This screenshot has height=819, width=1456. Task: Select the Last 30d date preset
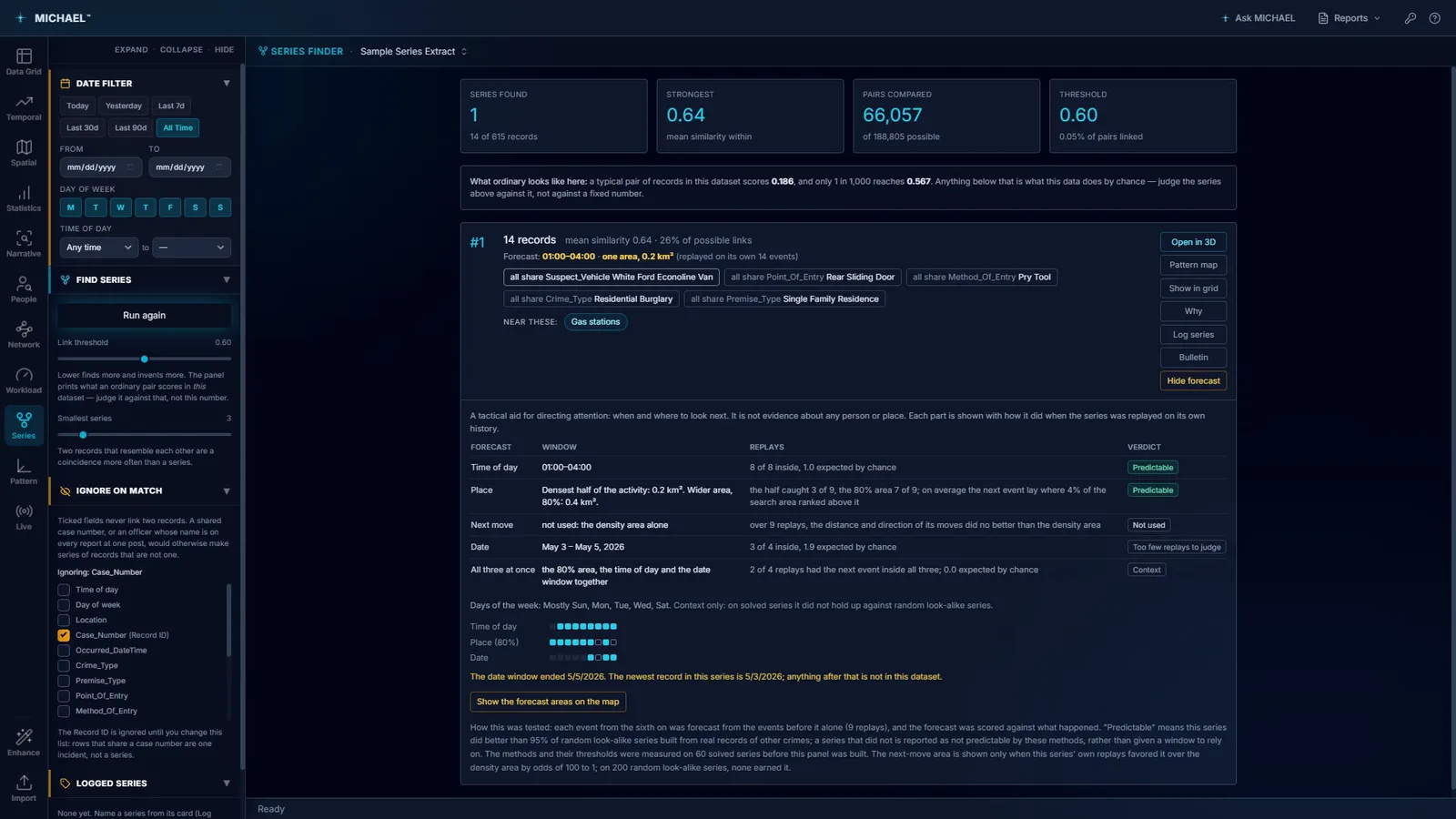click(x=82, y=128)
